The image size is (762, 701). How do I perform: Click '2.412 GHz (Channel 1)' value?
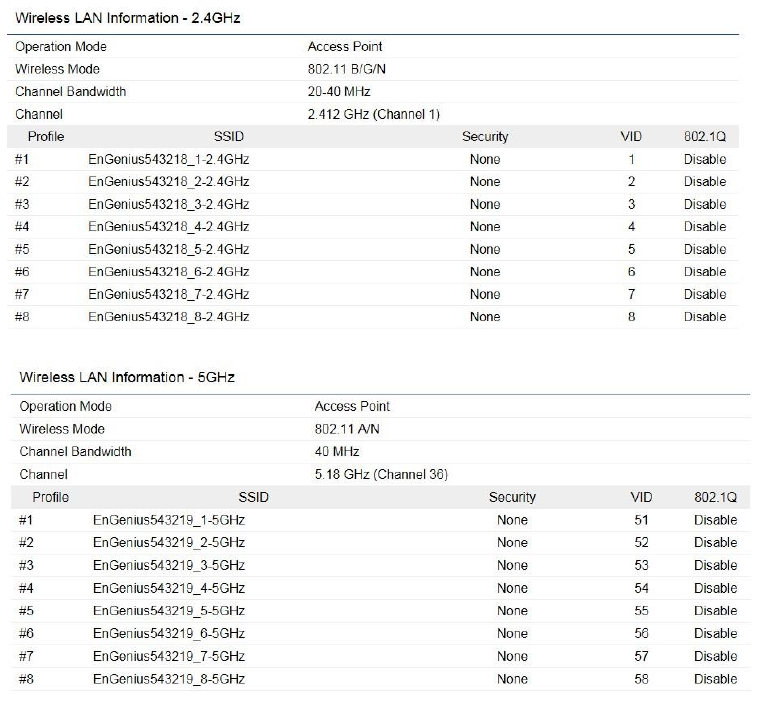pos(373,114)
